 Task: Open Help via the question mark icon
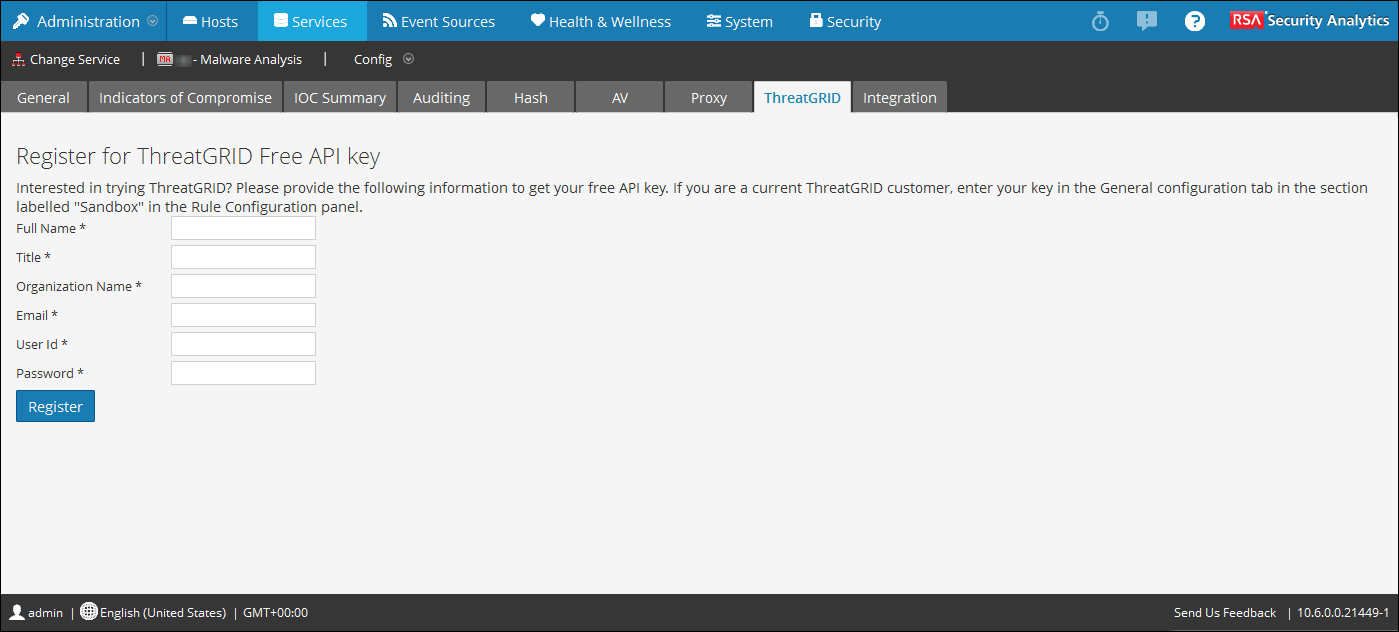click(1194, 20)
